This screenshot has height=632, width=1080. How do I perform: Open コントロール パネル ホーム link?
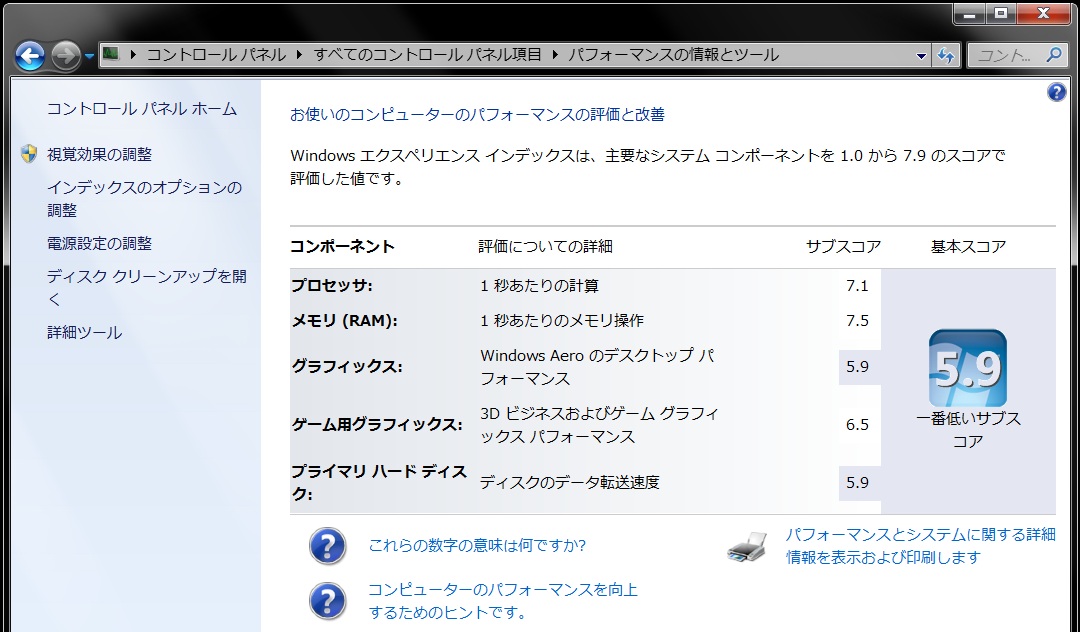(142, 109)
